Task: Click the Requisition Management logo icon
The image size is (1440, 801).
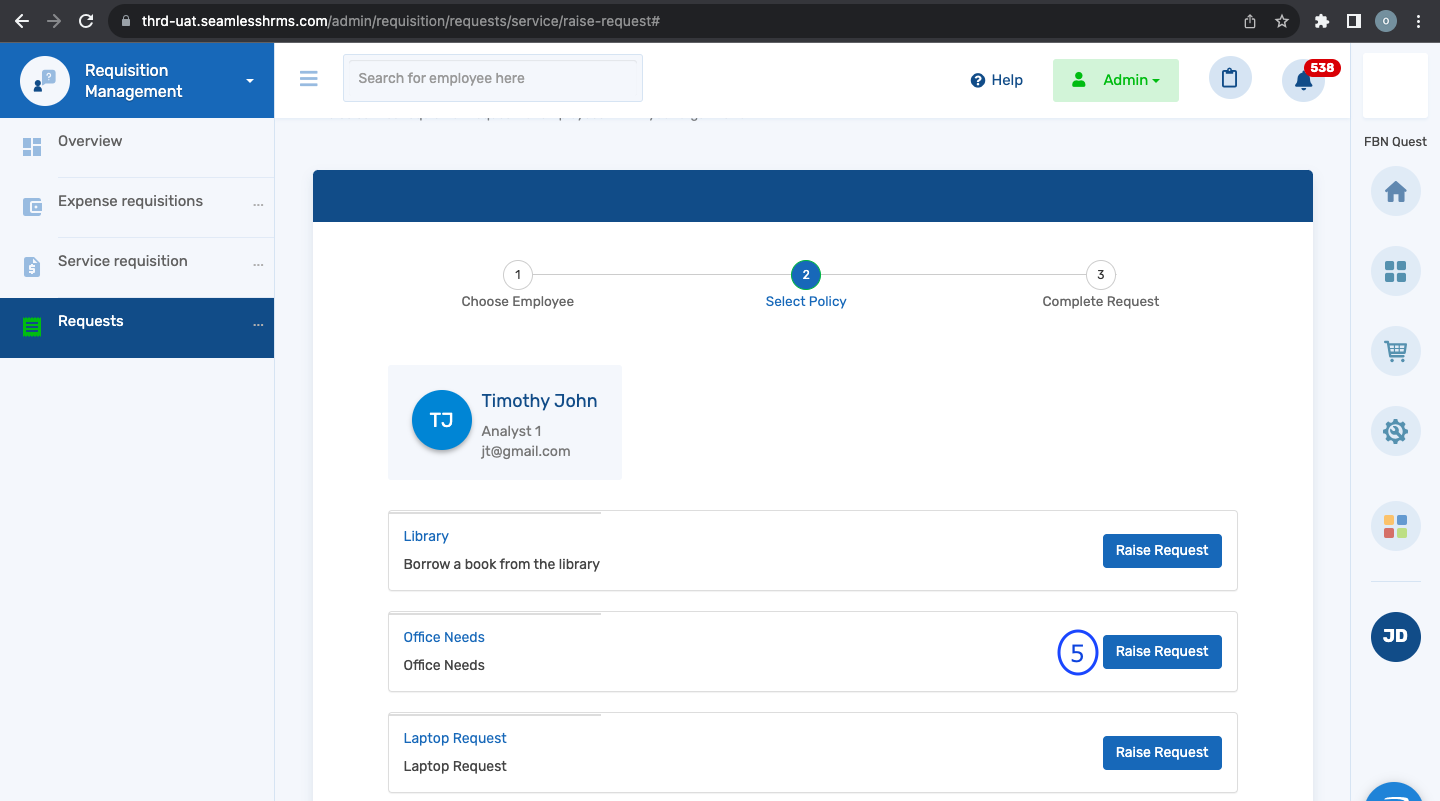Action: [x=44, y=80]
